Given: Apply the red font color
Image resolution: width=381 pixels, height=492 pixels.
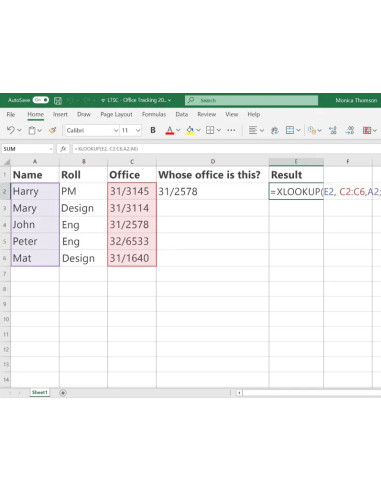Looking at the screenshot, I should point(170,130).
